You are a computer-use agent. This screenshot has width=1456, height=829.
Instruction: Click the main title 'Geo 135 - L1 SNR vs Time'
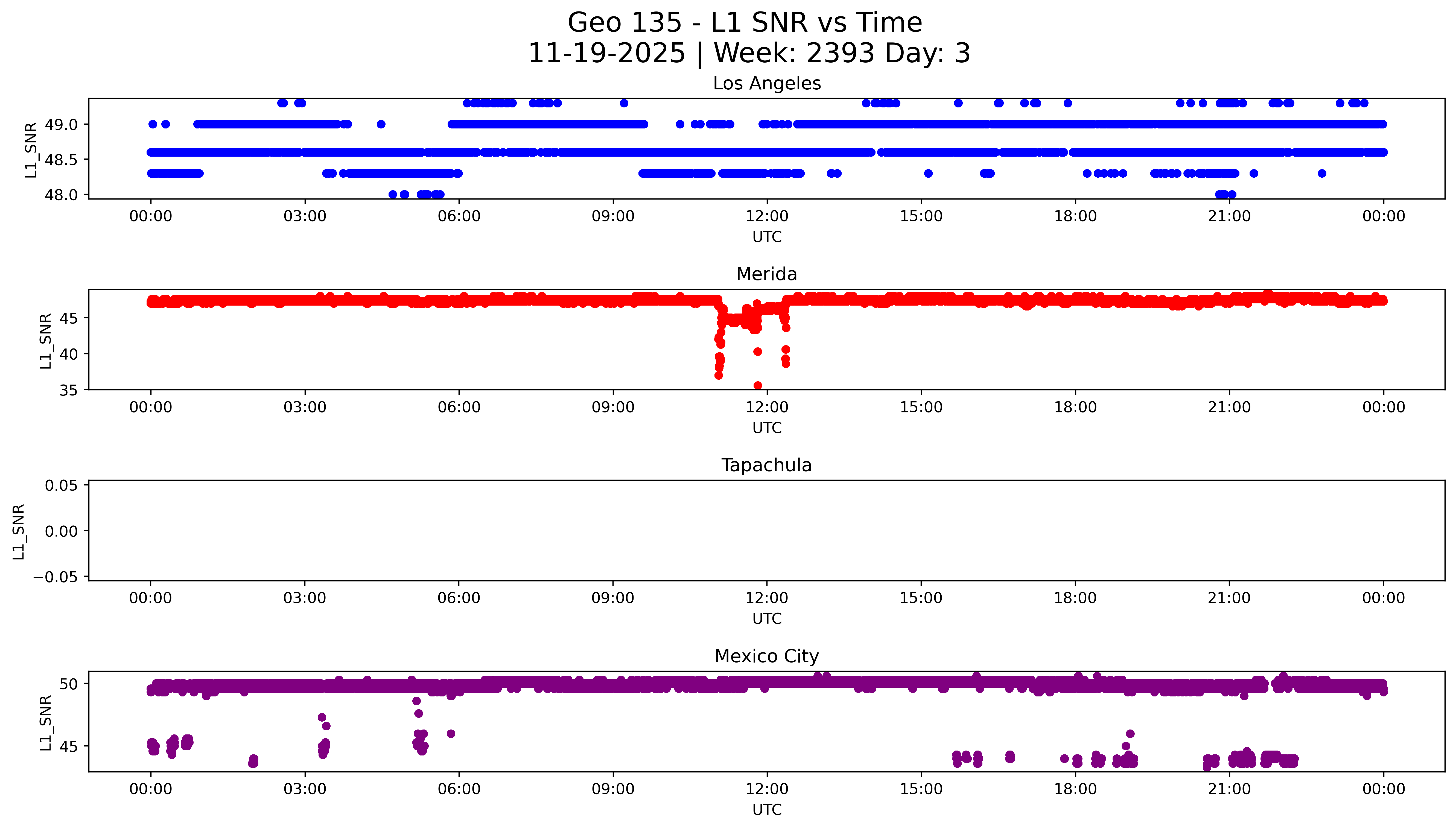coord(744,23)
